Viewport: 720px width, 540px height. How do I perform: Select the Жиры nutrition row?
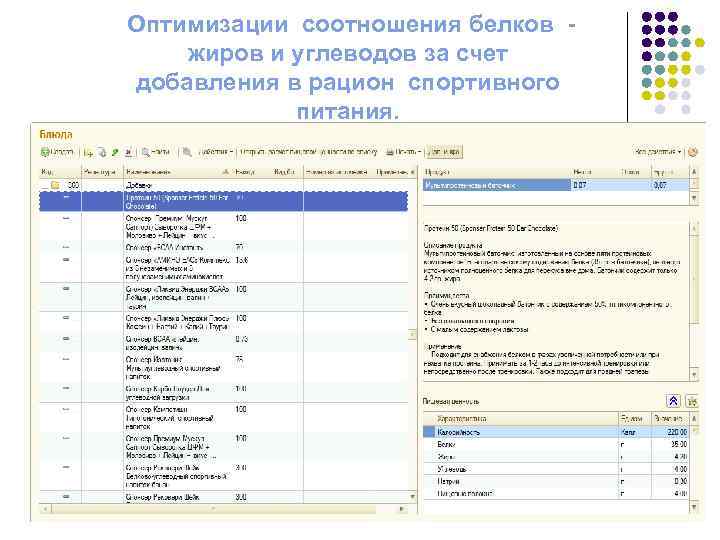(x=556, y=457)
